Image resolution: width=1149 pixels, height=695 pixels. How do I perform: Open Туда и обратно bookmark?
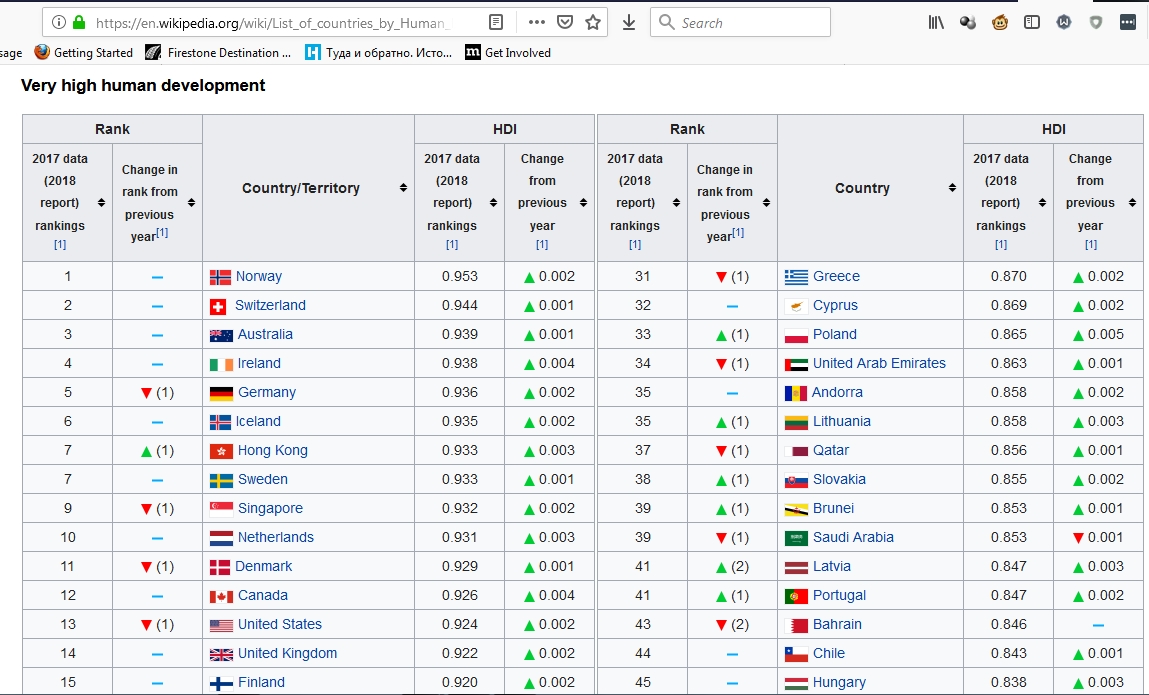(x=378, y=53)
